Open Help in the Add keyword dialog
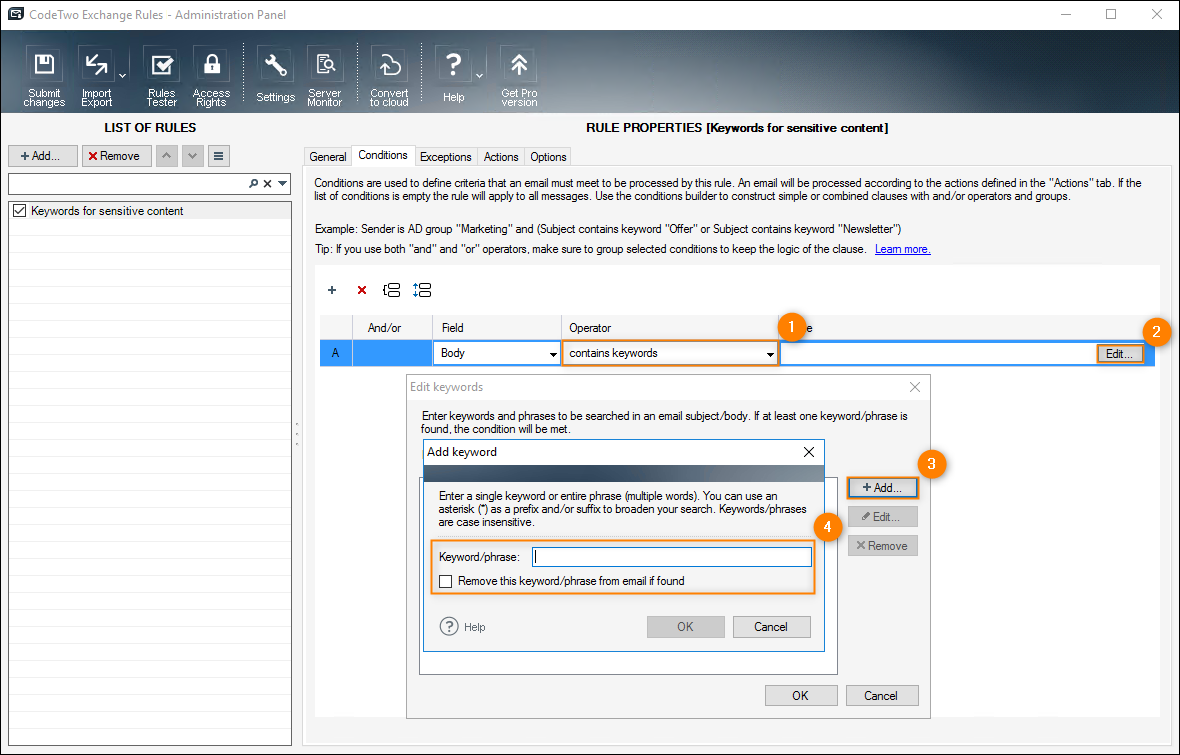Image resolution: width=1180 pixels, height=755 pixels. click(463, 626)
